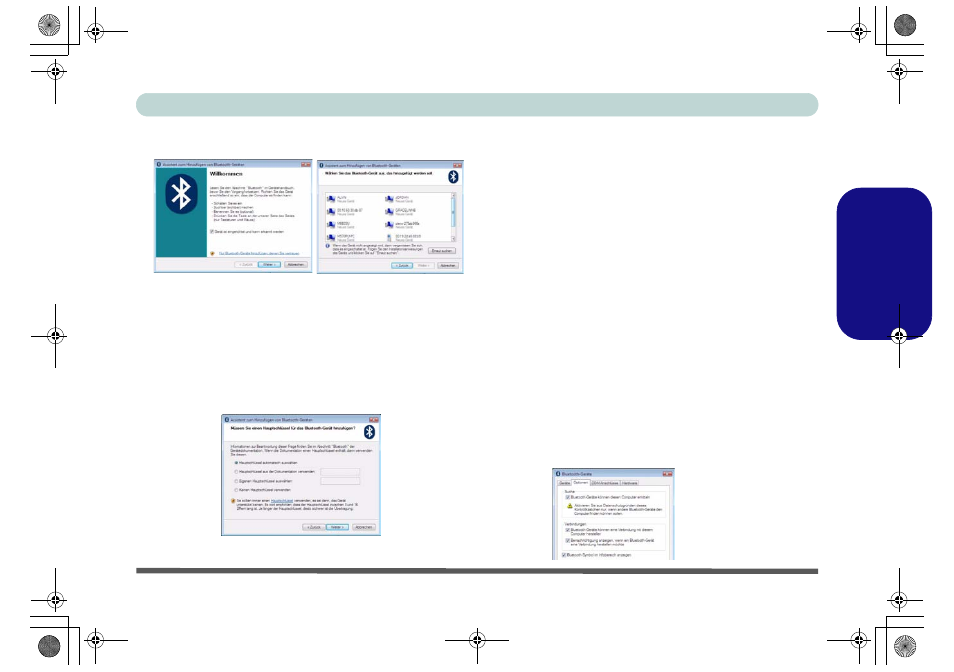Switch to the Geräte tab in Bluetooth-Geräte
Screen dimensions: 954x672
565,483
